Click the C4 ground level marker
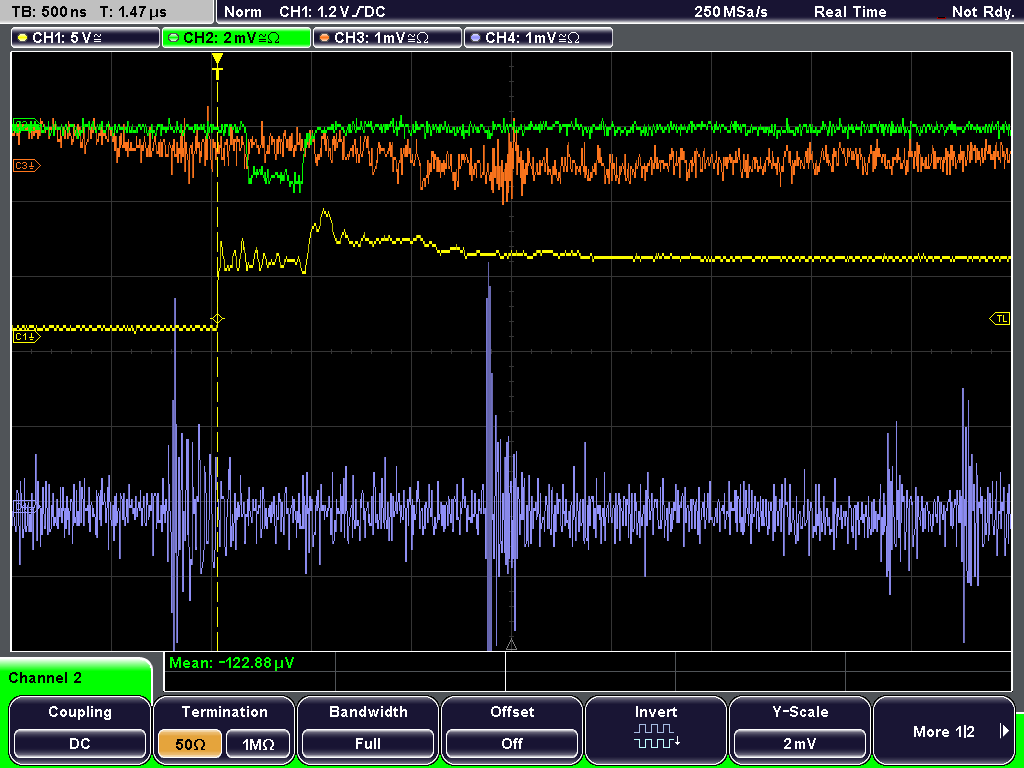Viewport: 1024px width, 768px height. coord(26,507)
